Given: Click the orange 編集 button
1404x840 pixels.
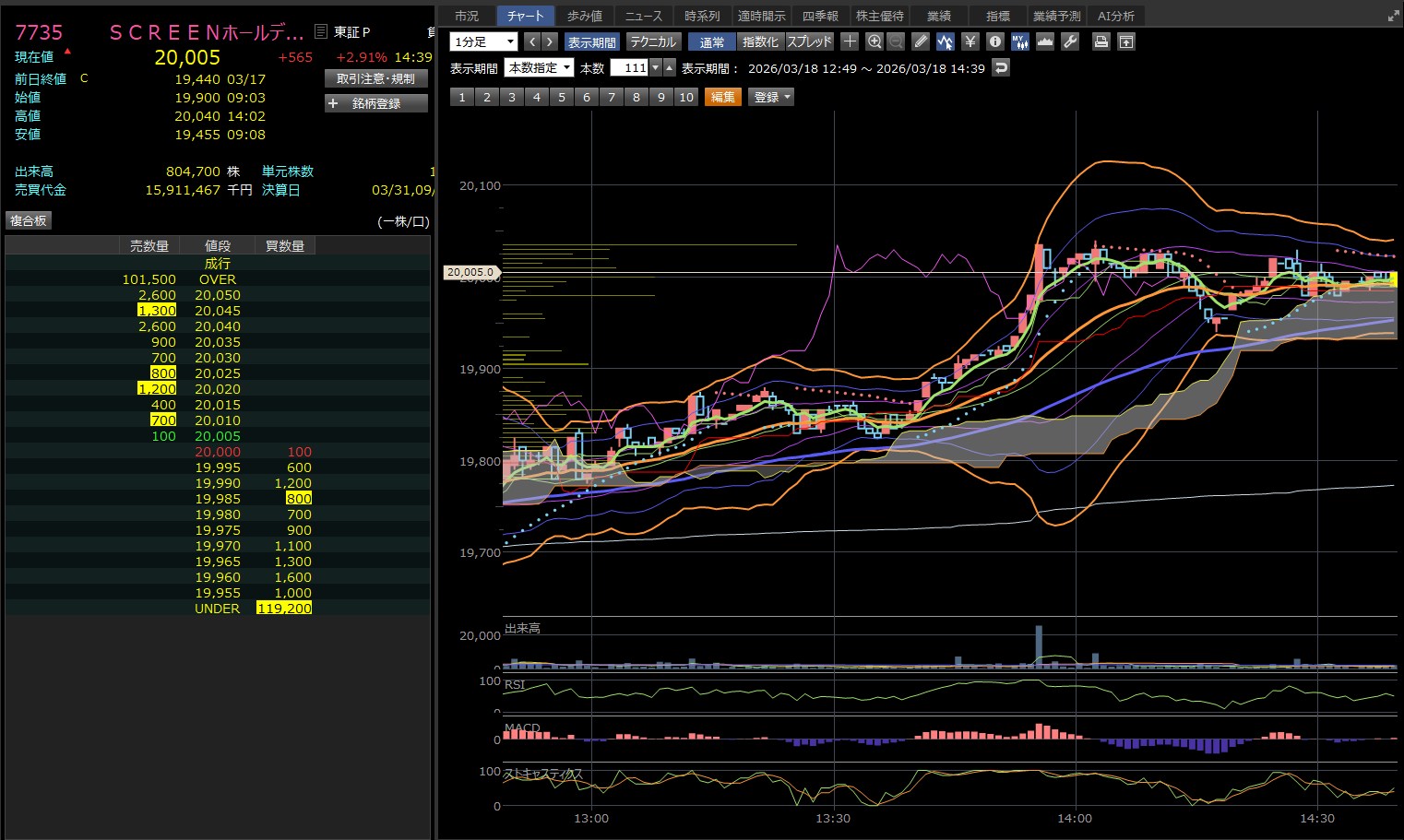Looking at the screenshot, I should click(x=723, y=97).
